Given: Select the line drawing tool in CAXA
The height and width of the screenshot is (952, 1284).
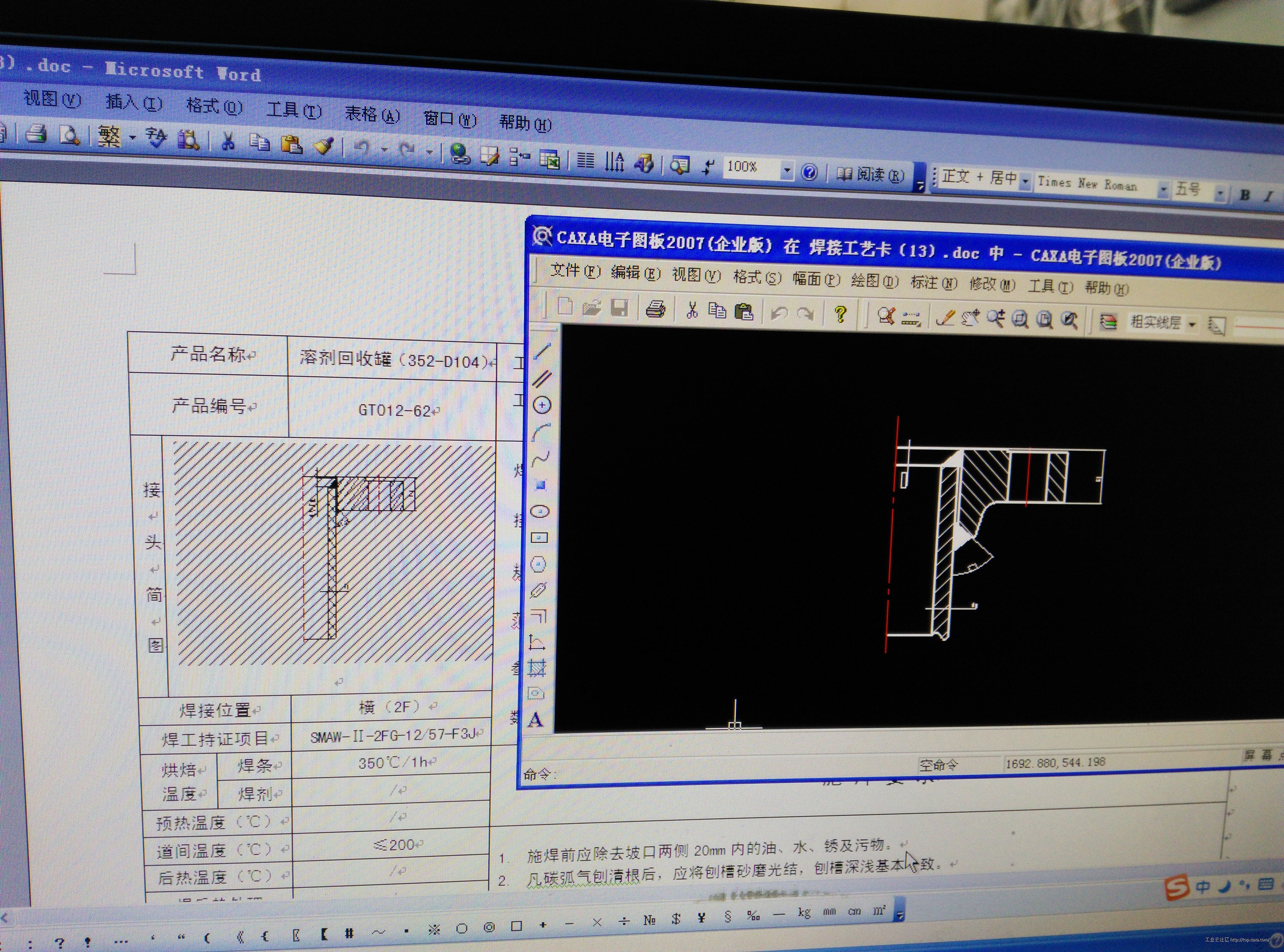Looking at the screenshot, I should pos(542,351).
